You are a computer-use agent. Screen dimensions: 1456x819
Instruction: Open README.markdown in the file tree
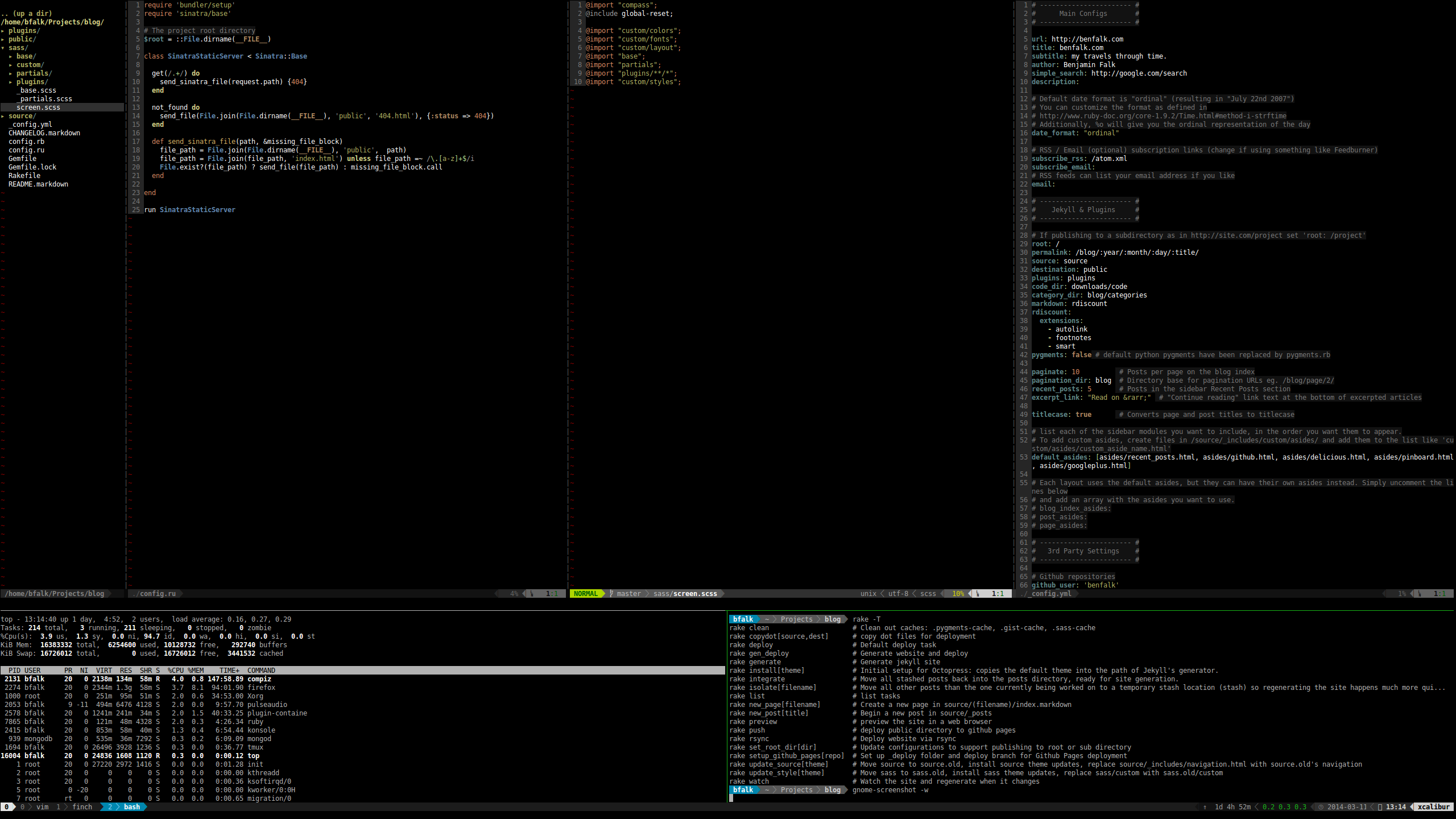click(x=38, y=184)
